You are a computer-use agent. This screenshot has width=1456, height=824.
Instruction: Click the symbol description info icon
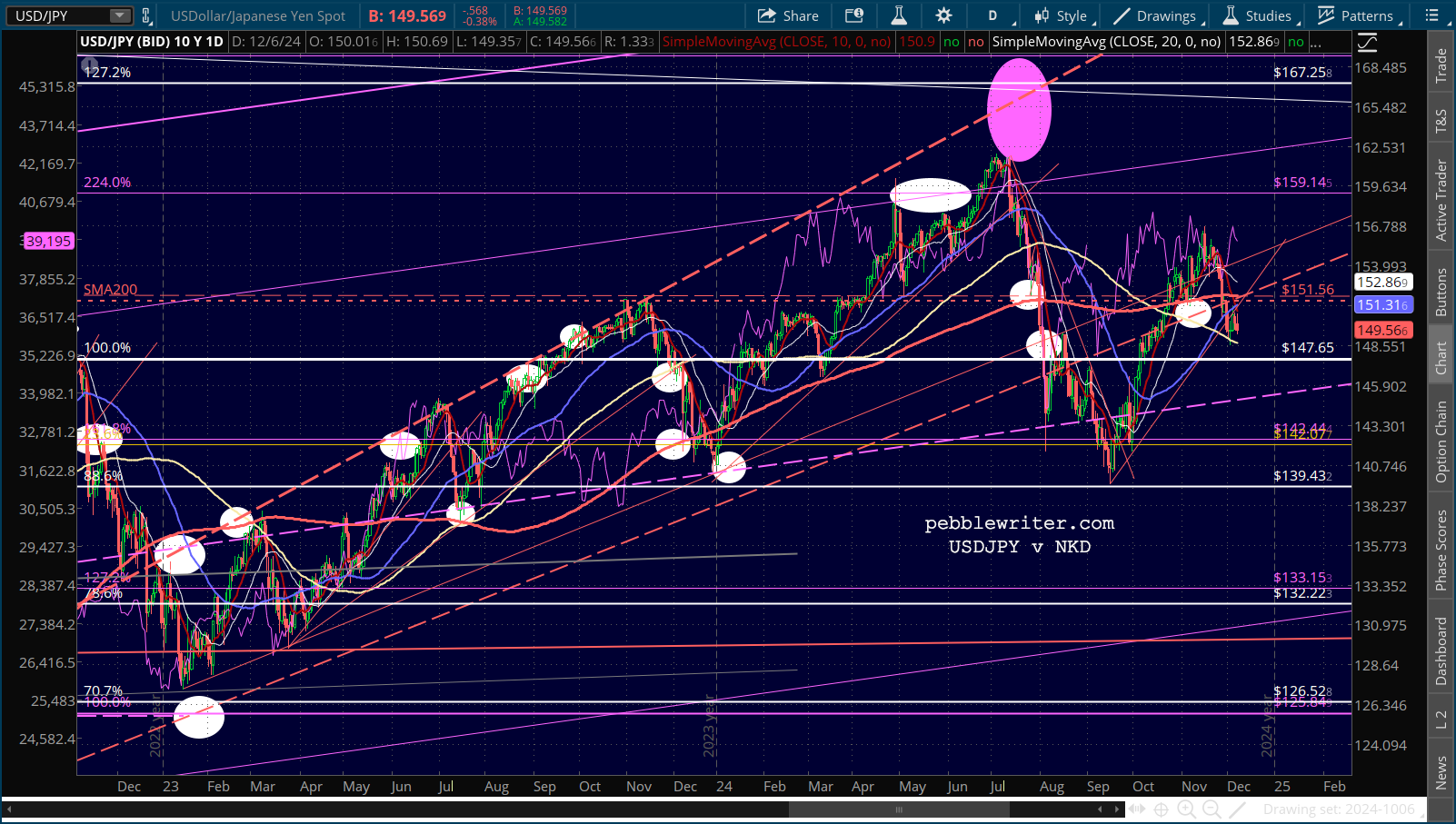click(x=854, y=15)
